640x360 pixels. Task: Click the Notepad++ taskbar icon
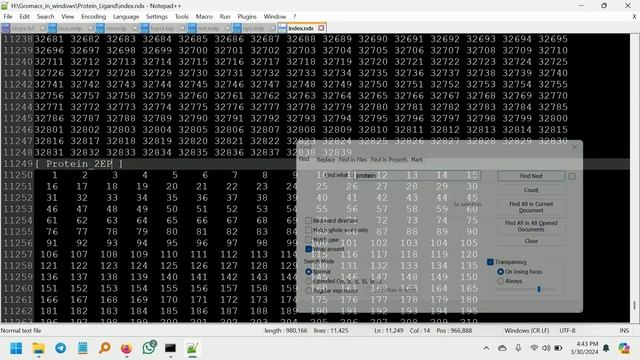tap(192, 348)
